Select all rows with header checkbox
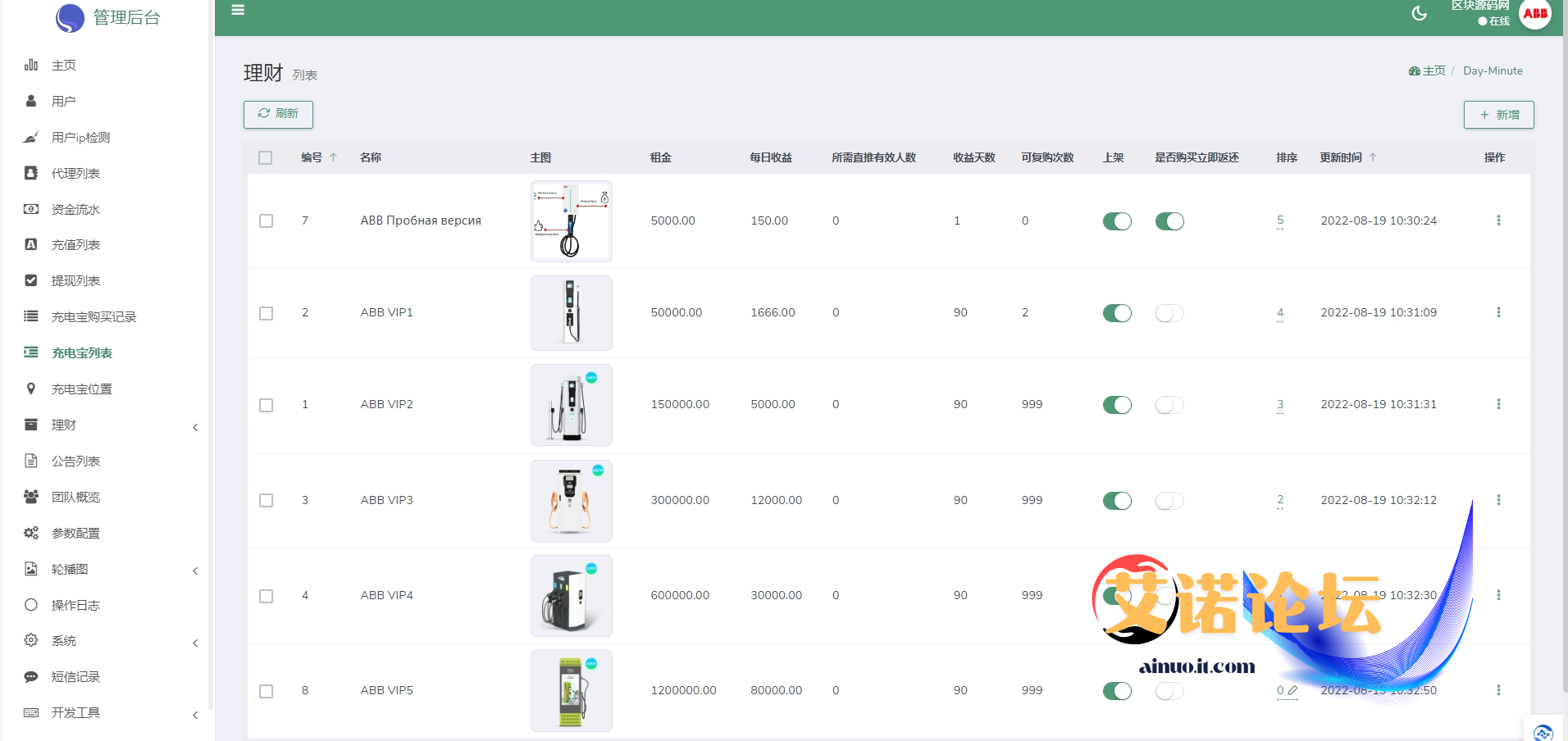Image resolution: width=1568 pixels, height=741 pixels. [x=265, y=157]
